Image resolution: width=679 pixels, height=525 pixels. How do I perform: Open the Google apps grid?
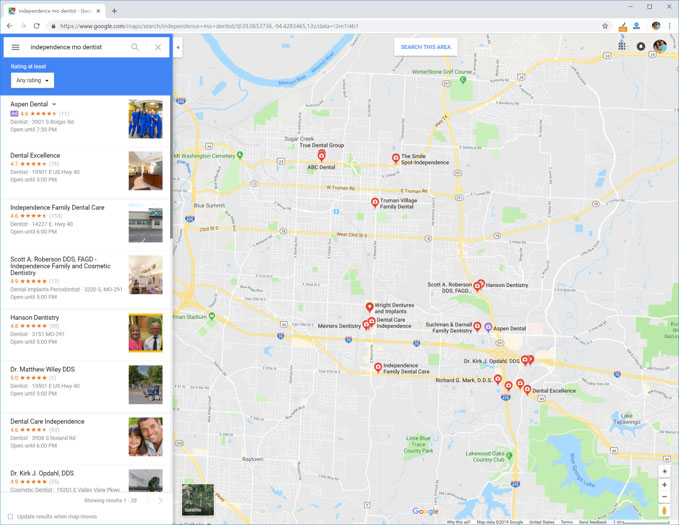[622, 46]
